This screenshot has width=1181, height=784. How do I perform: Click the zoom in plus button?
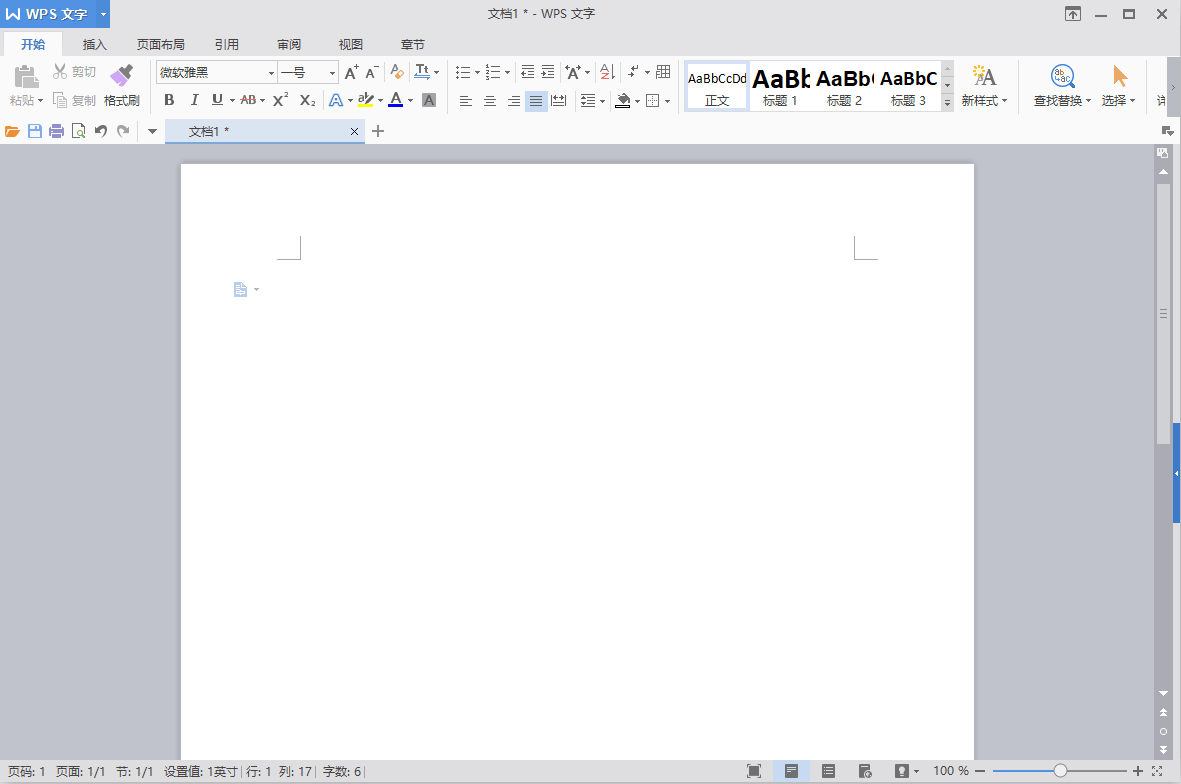[1138, 770]
